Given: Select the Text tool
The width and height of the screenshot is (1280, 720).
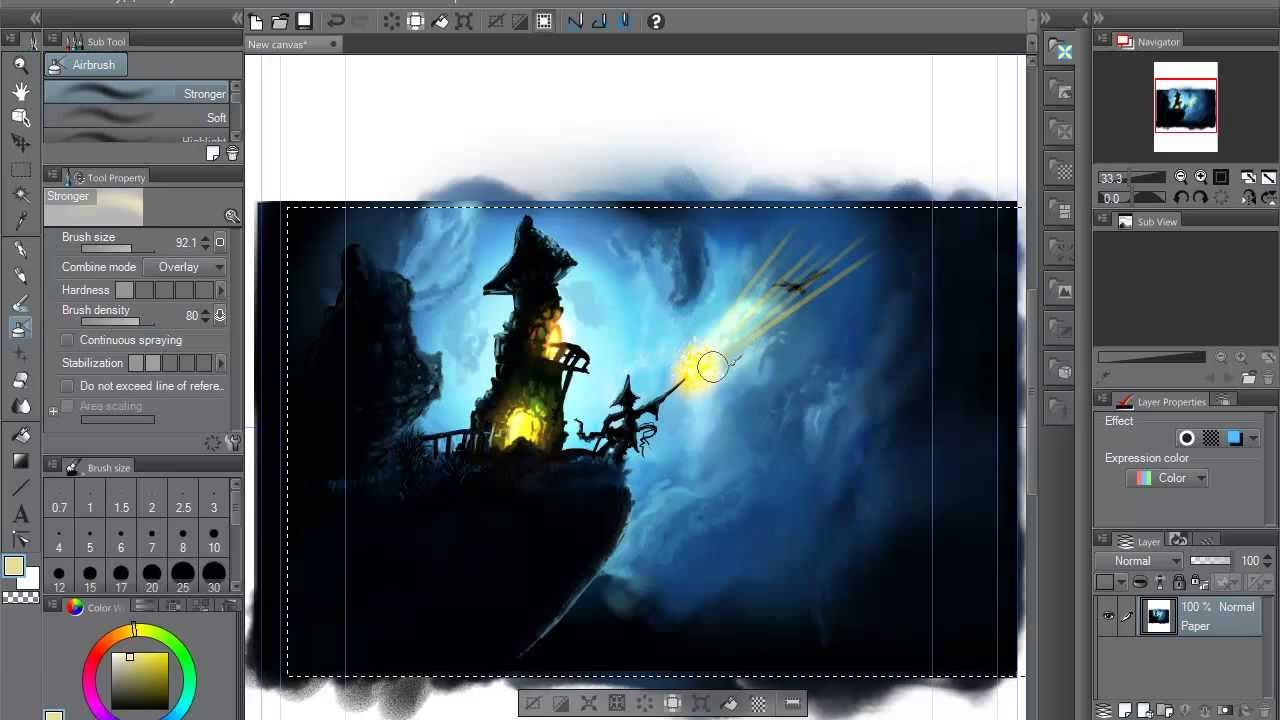Looking at the screenshot, I should pos(20,515).
